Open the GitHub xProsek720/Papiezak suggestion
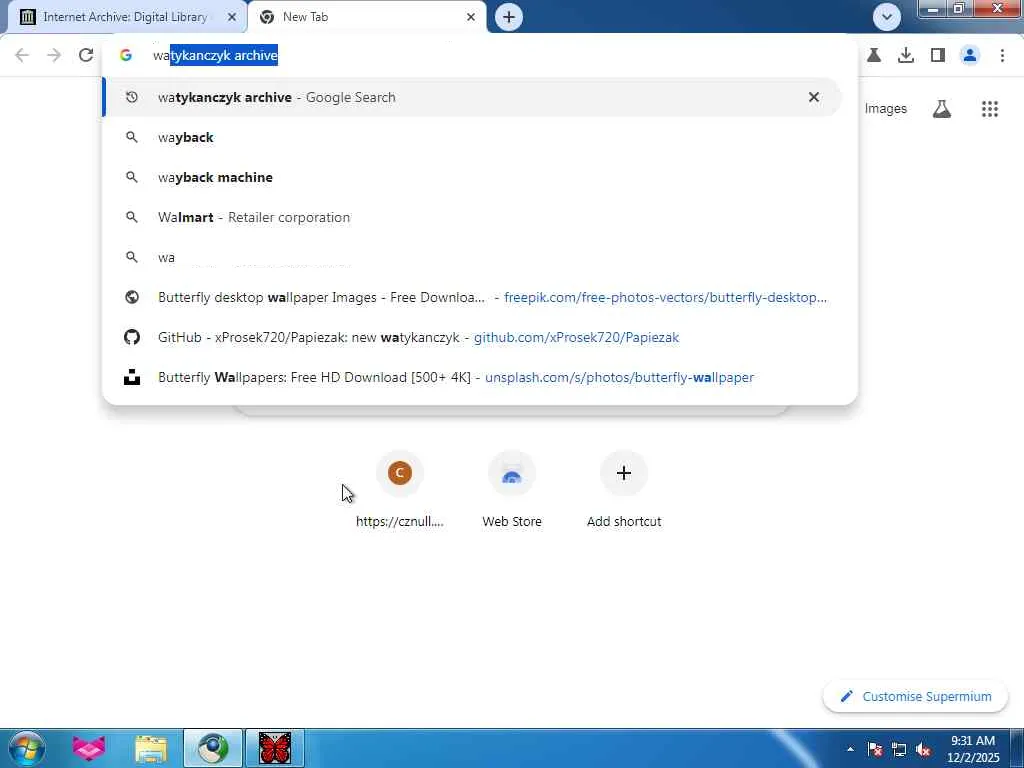The width and height of the screenshot is (1024, 768). tap(472, 337)
